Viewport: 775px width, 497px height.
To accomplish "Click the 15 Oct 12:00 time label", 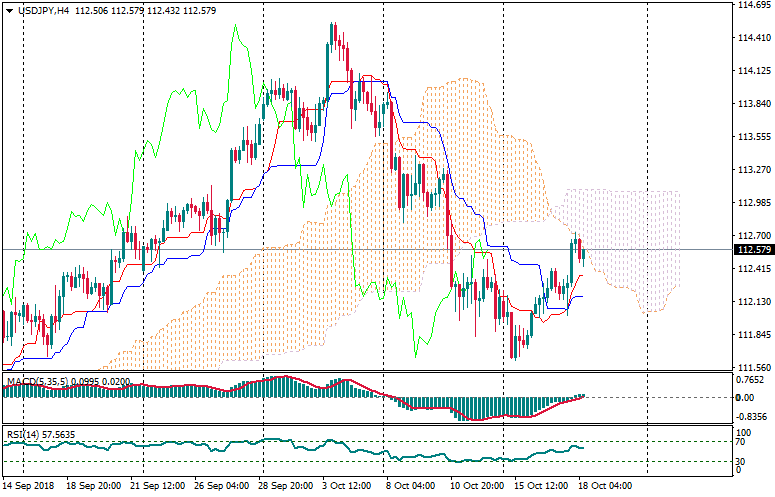I will click(540, 484).
